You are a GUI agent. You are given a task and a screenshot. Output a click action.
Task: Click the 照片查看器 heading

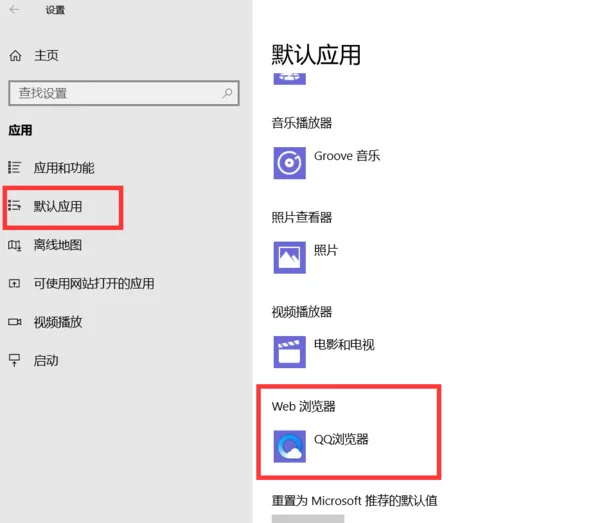302,218
